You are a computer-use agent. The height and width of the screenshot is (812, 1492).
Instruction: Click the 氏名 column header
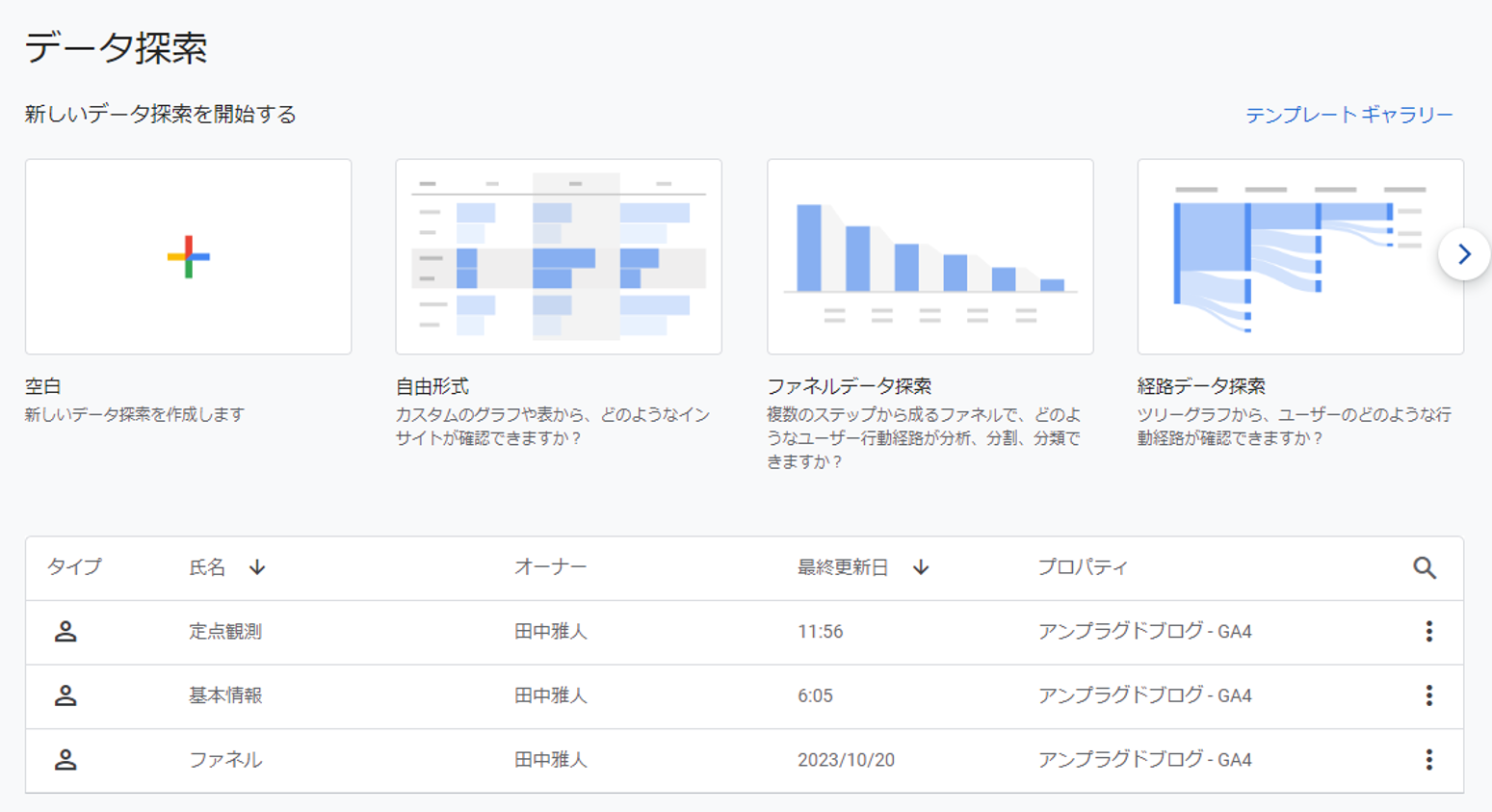(206, 567)
